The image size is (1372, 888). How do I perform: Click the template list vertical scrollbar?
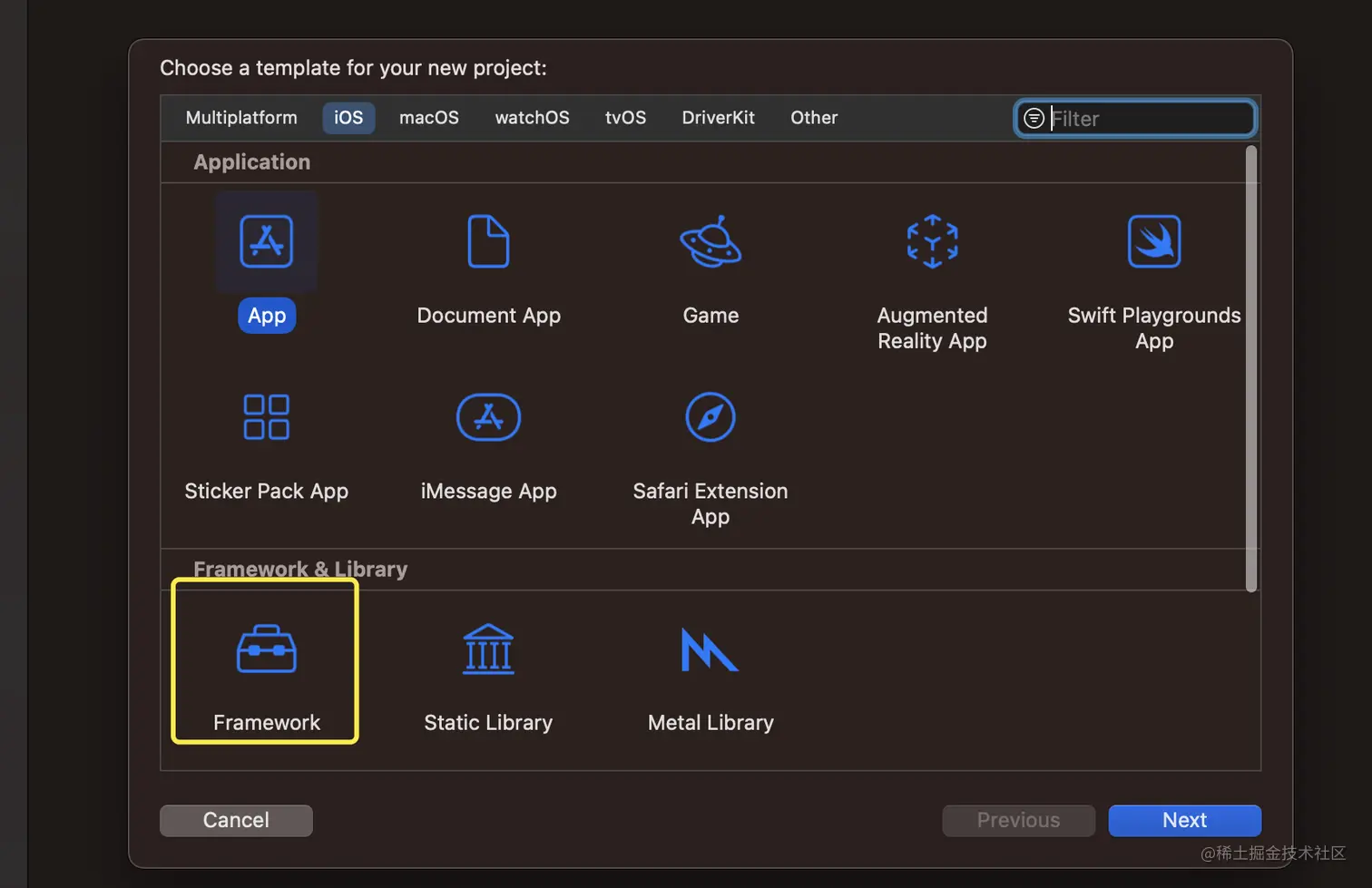click(x=1251, y=368)
